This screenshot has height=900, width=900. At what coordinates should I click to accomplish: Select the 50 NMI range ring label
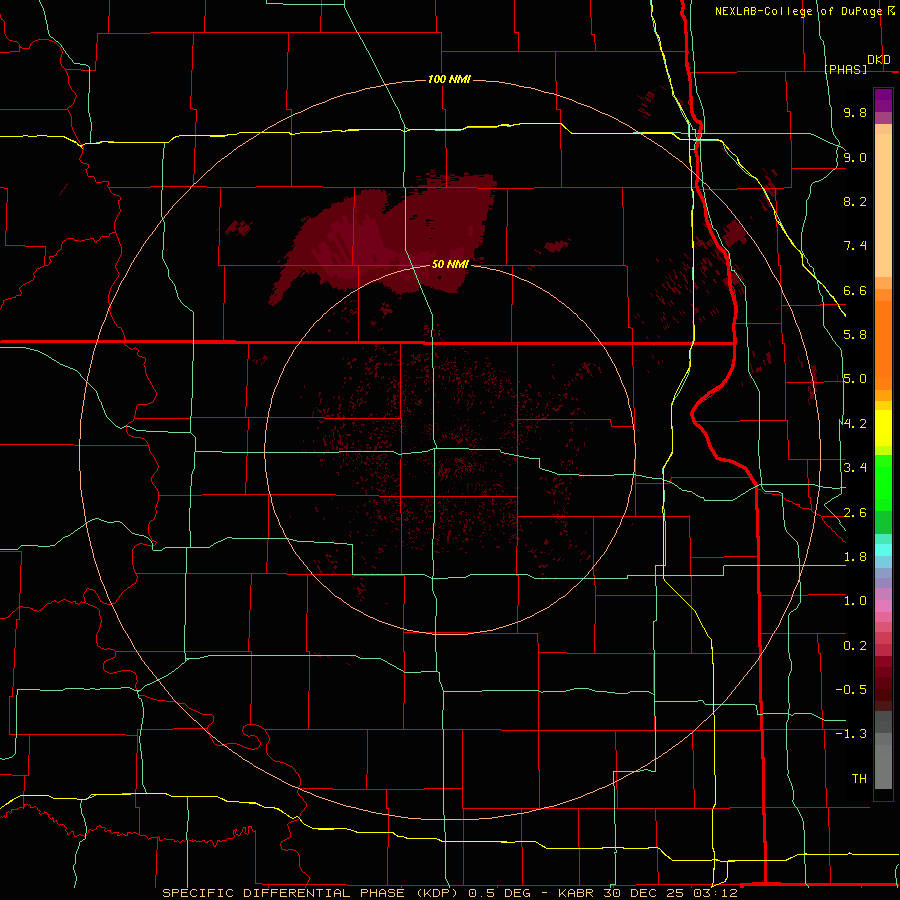pos(451,264)
